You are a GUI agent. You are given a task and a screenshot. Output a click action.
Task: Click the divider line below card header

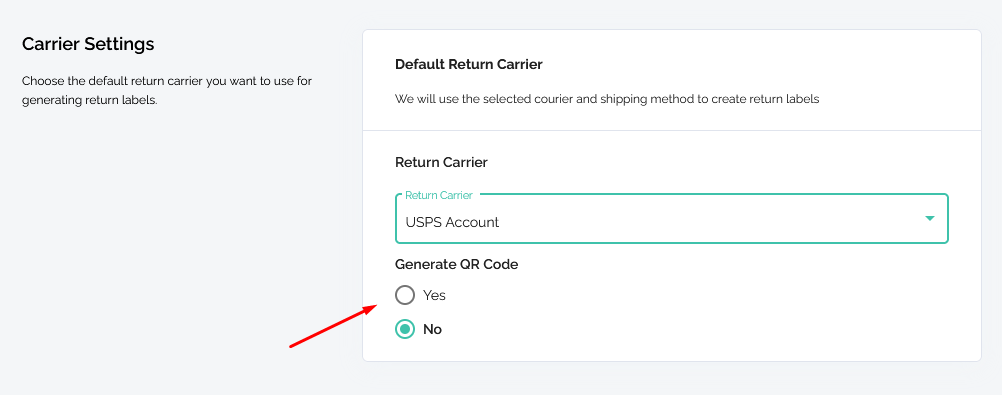[x=672, y=130]
